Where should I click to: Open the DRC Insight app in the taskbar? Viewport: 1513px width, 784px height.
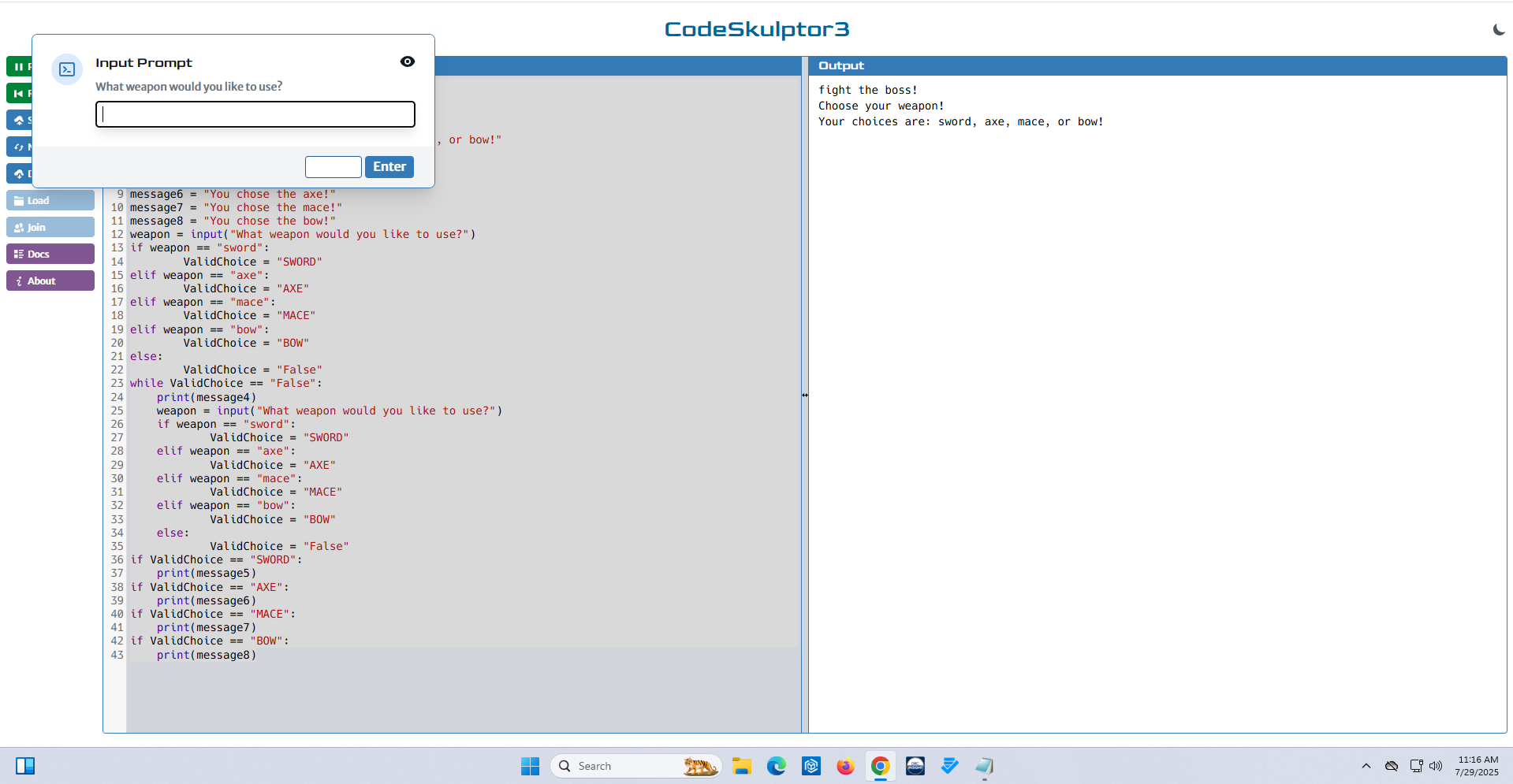915,766
